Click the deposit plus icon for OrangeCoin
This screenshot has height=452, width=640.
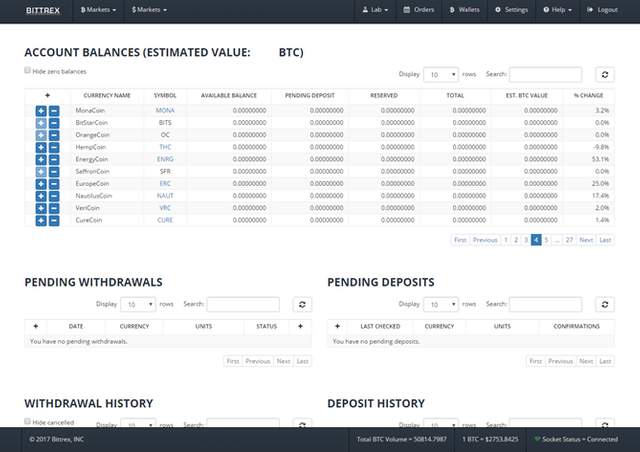(x=41, y=135)
